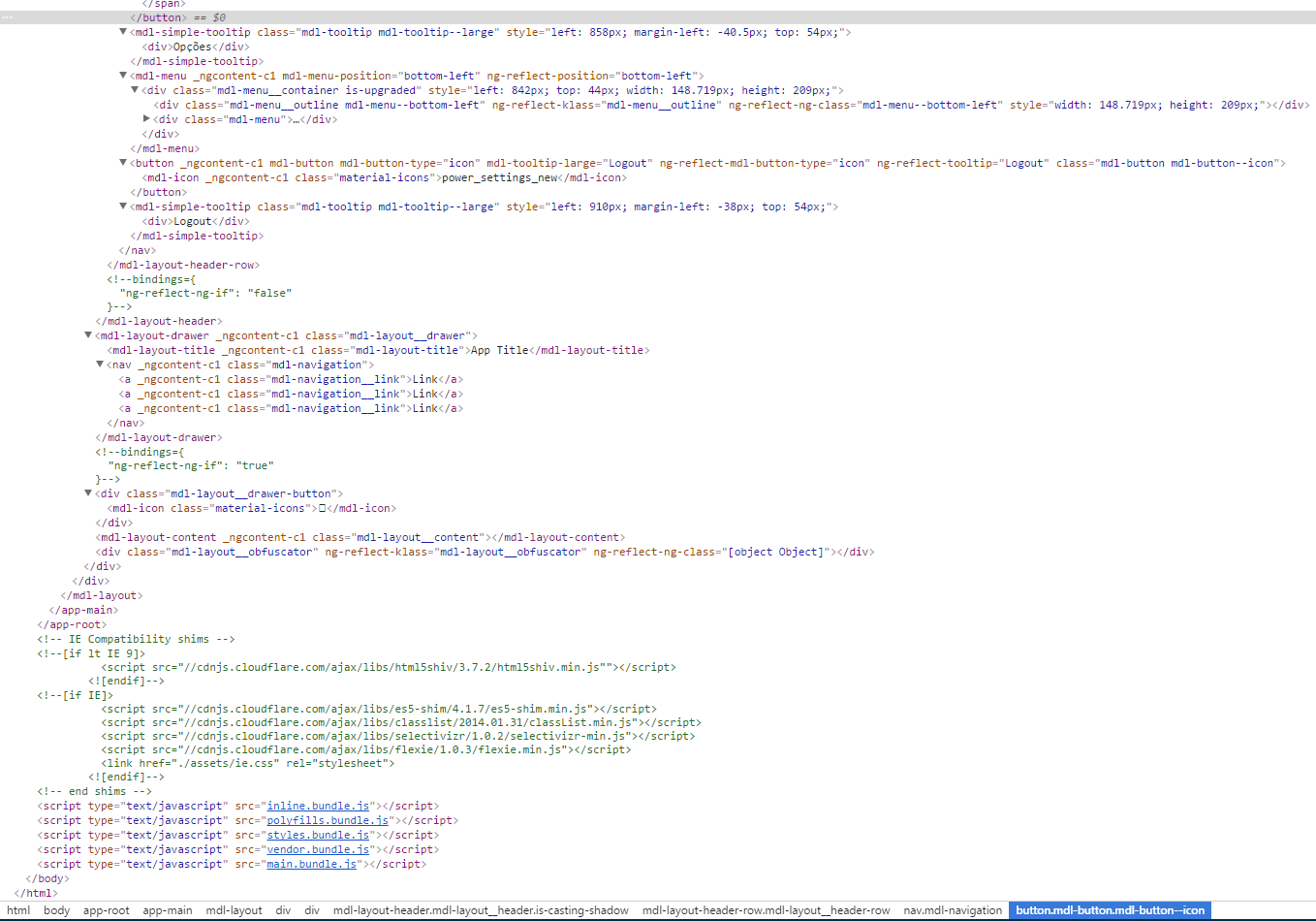The image size is (1316, 921).
Task: Jump to app-root in the breadcrumb bar
Action: pyautogui.click(x=107, y=910)
